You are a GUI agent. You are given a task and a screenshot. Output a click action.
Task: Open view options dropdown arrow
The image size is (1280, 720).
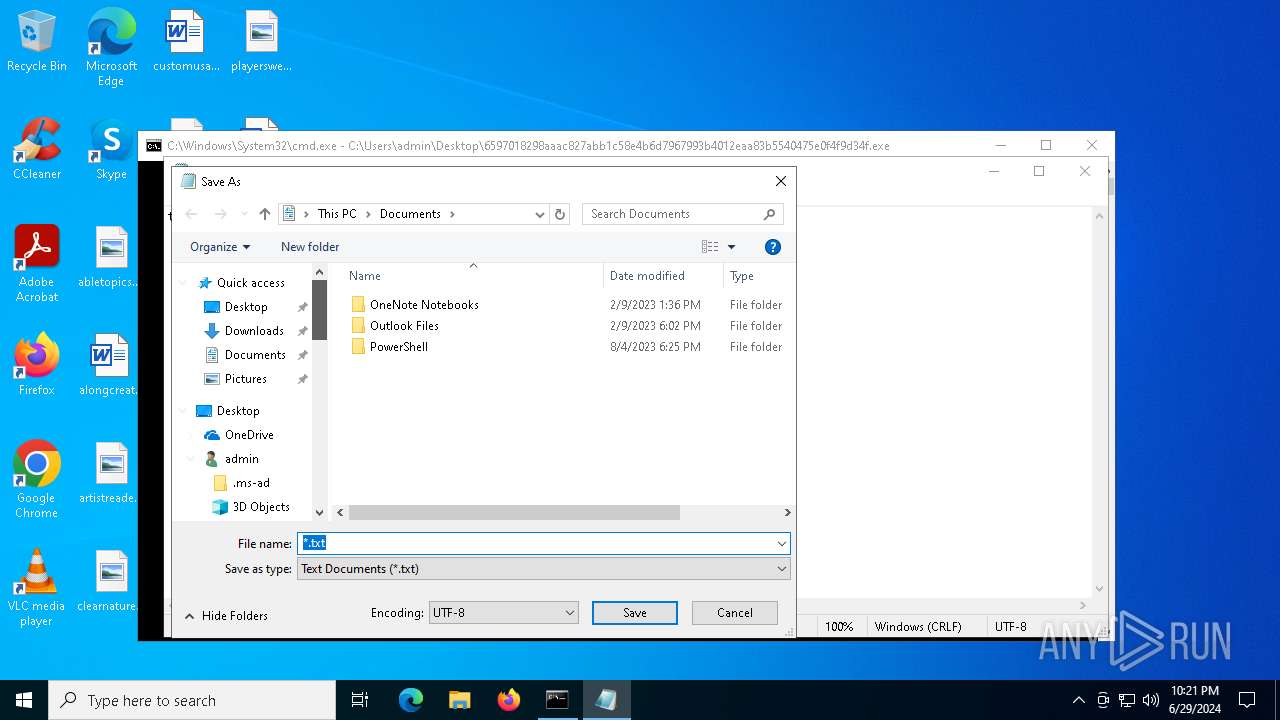(x=731, y=247)
